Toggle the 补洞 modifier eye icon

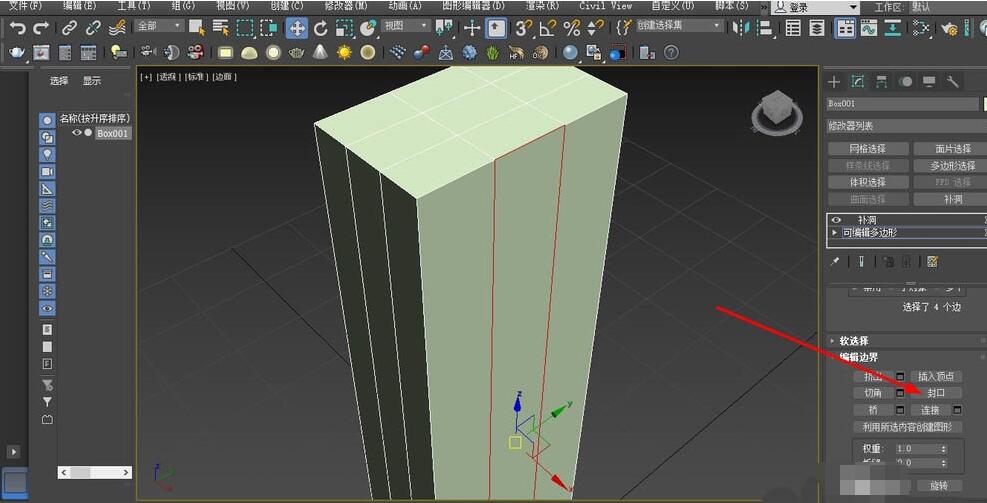pyautogui.click(x=837, y=220)
